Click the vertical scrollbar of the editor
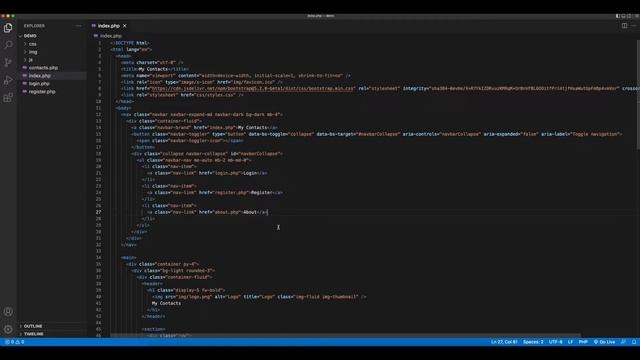This screenshot has width=640, height=360. (638, 95)
